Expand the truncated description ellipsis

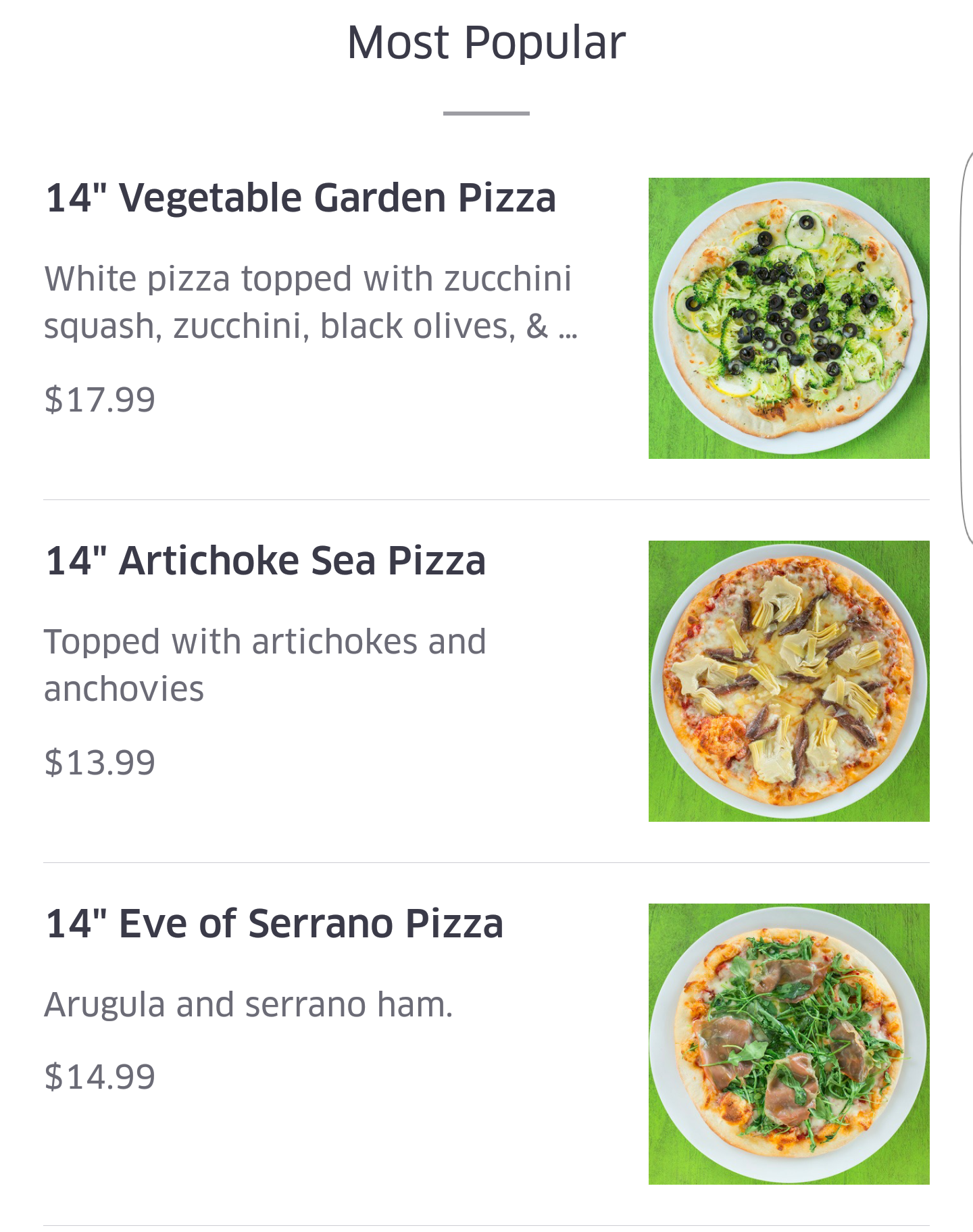point(568,328)
